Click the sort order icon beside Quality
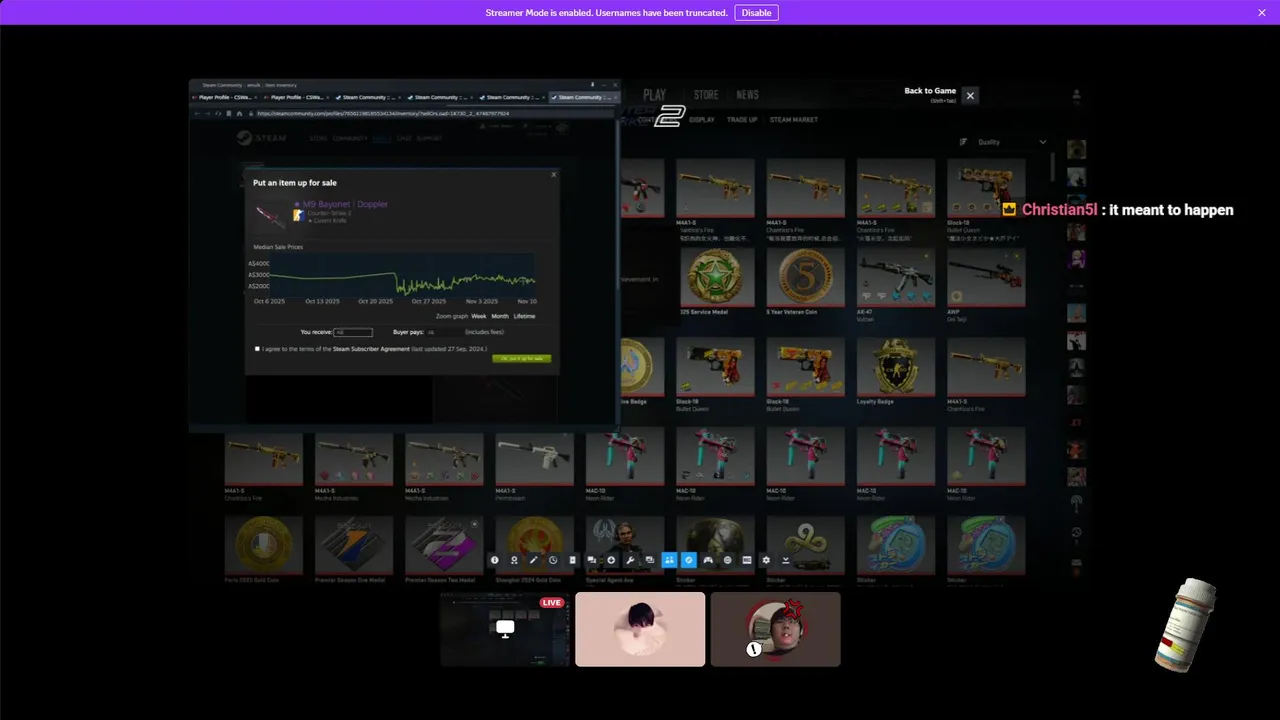 [963, 142]
